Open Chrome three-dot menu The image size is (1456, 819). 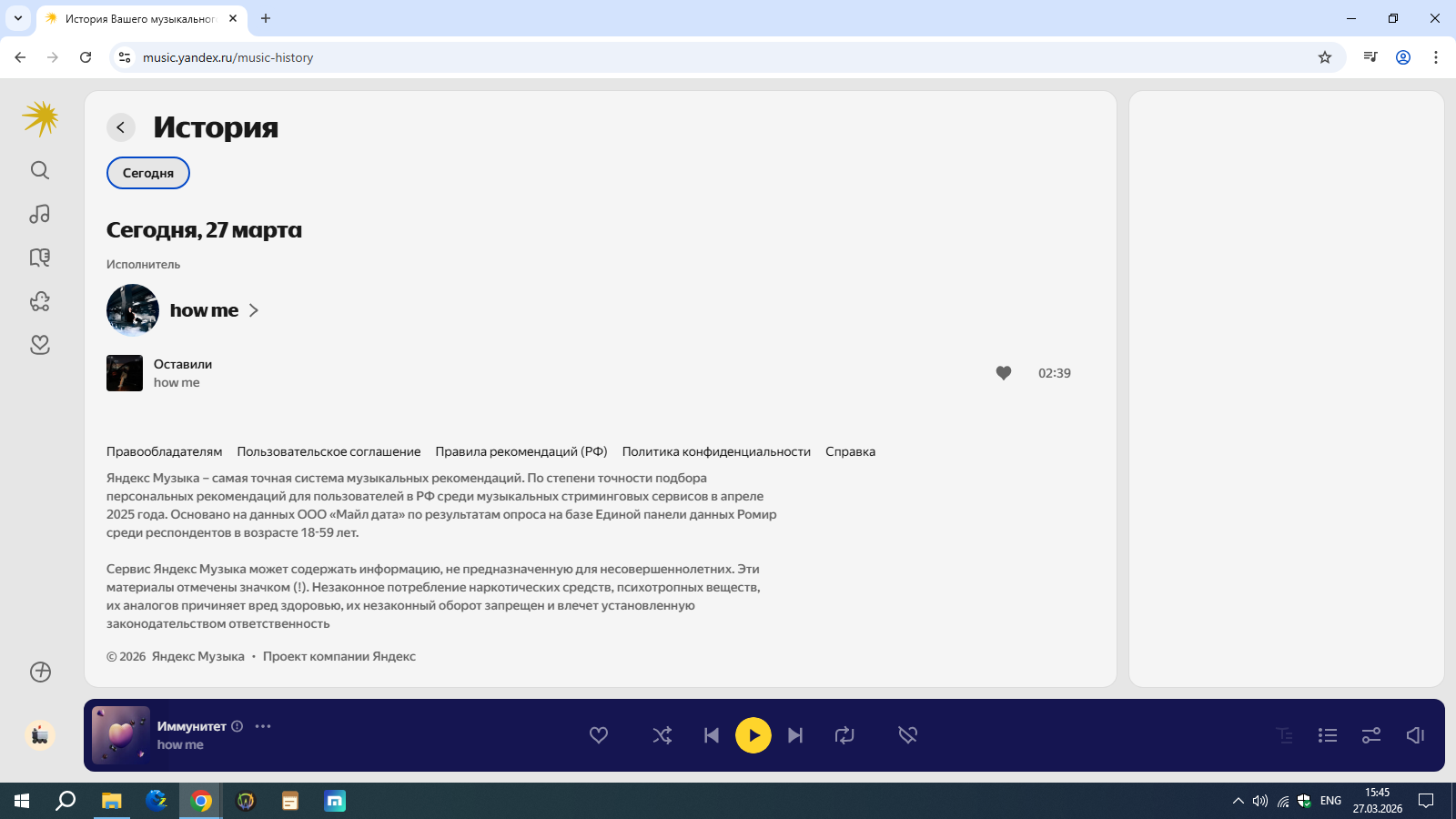pos(1436,57)
